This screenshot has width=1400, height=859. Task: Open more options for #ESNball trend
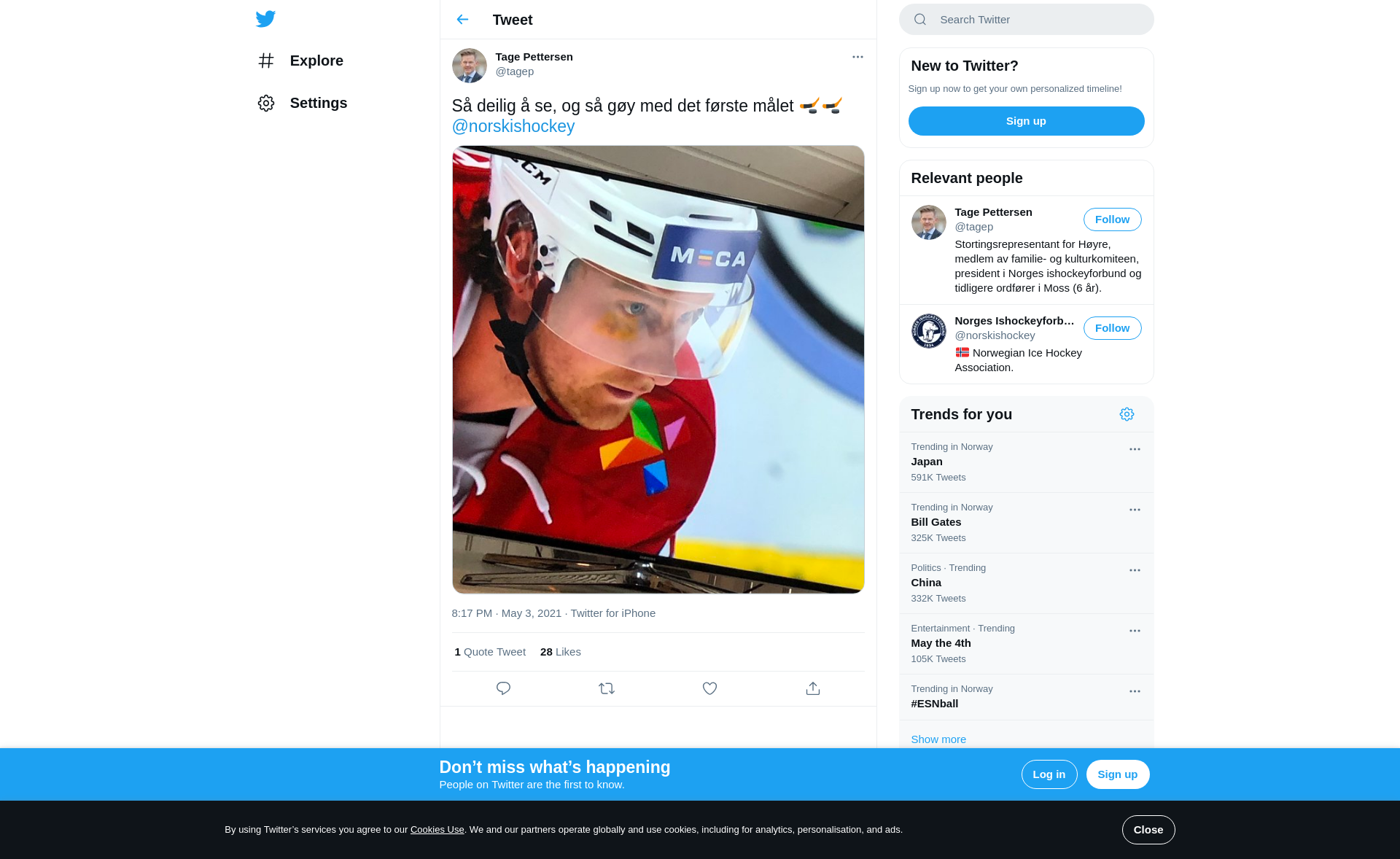(x=1135, y=691)
